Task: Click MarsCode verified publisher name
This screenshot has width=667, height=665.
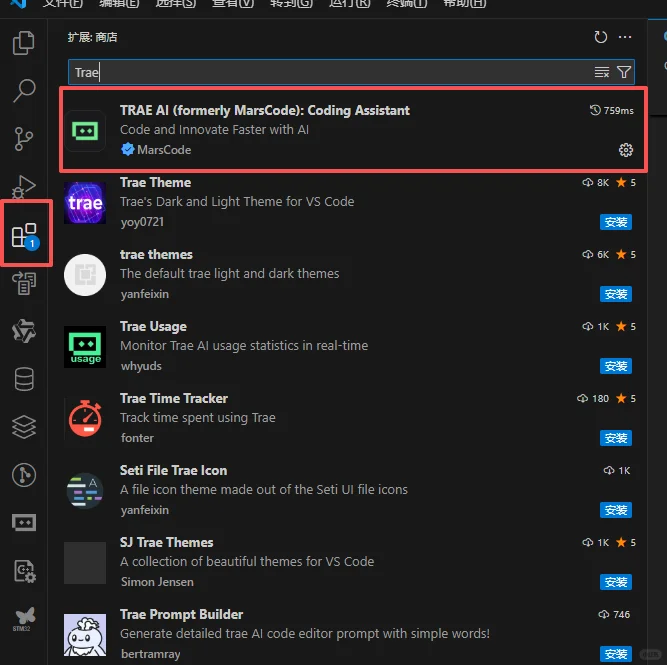Action: (164, 150)
